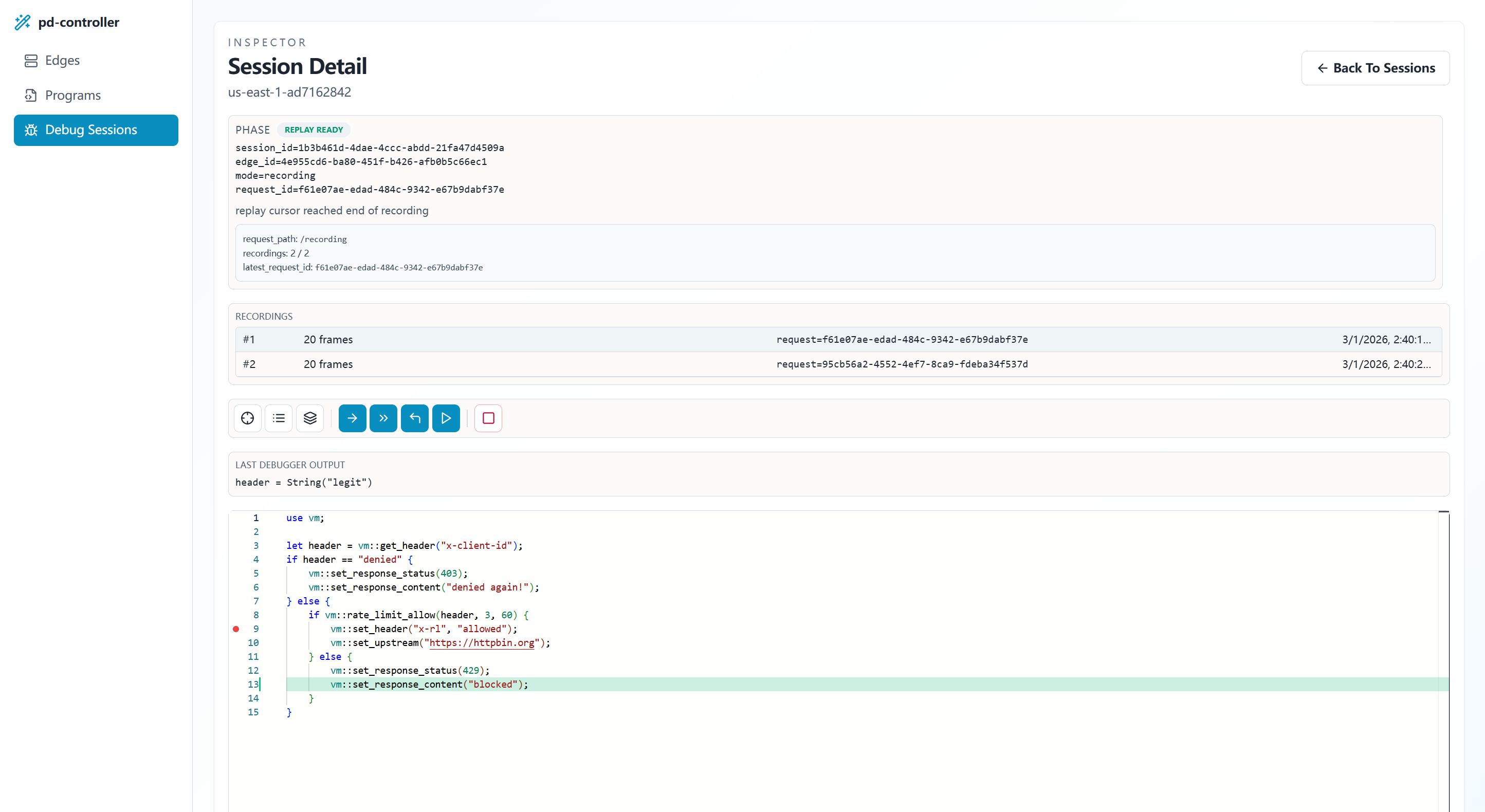Click the play triangle button
Viewport: 1485px width, 812px height.
tap(446, 418)
